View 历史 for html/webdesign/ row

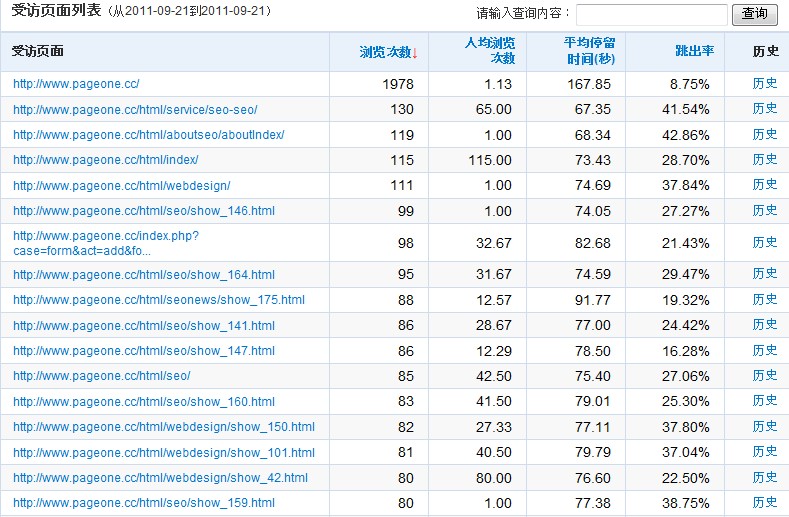[765, 184]
